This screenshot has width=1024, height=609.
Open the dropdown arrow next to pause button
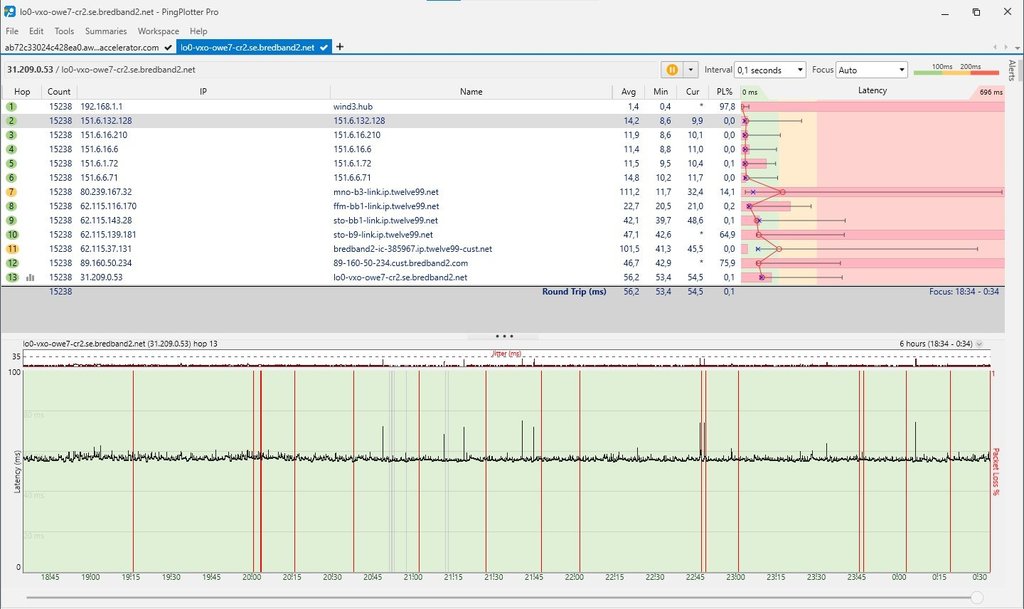pyautogui.click(x=691, y=70)
